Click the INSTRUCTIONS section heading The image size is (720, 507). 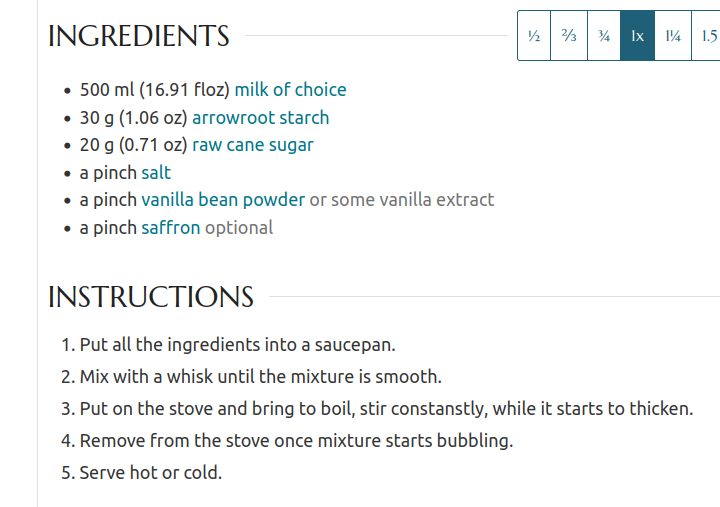click(151, 297)
